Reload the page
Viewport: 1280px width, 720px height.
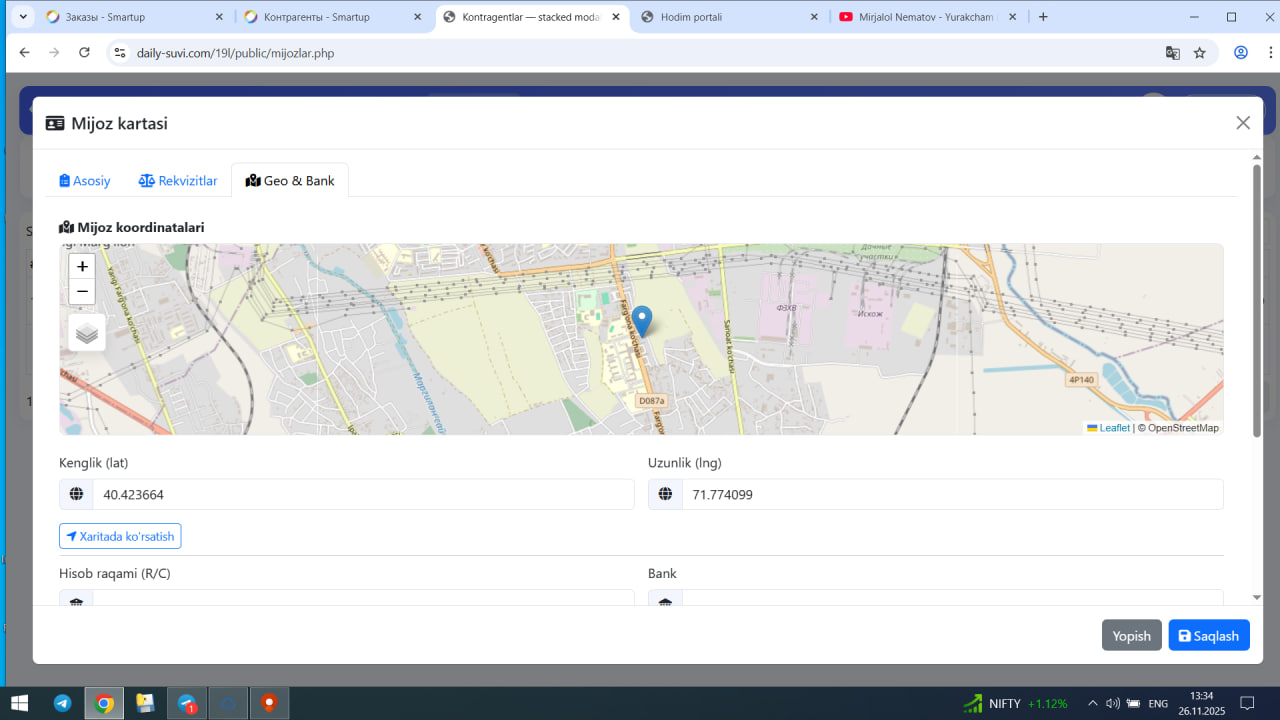[84, 53]
